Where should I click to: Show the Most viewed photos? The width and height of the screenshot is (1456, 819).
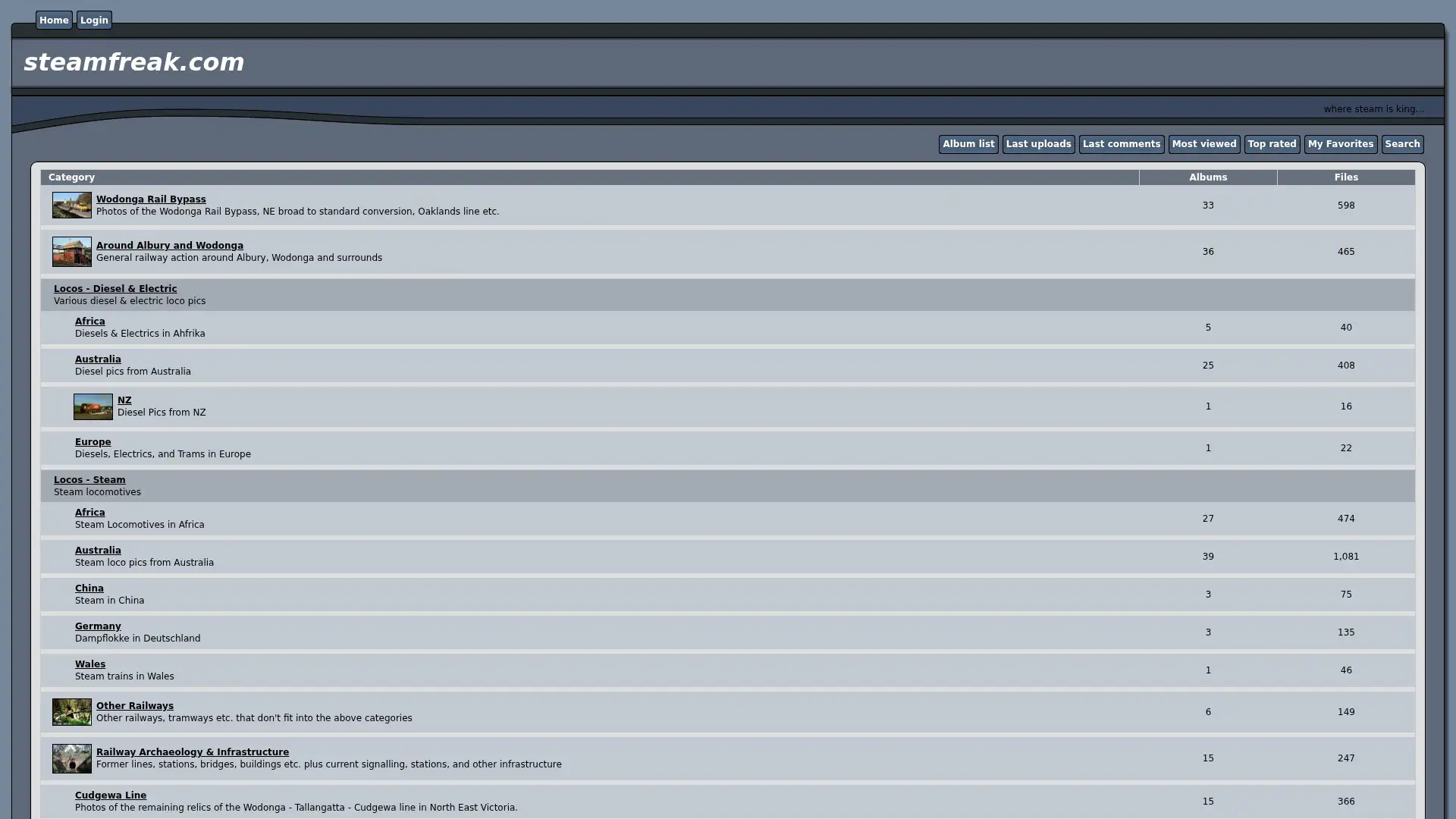click(1204, 143)
